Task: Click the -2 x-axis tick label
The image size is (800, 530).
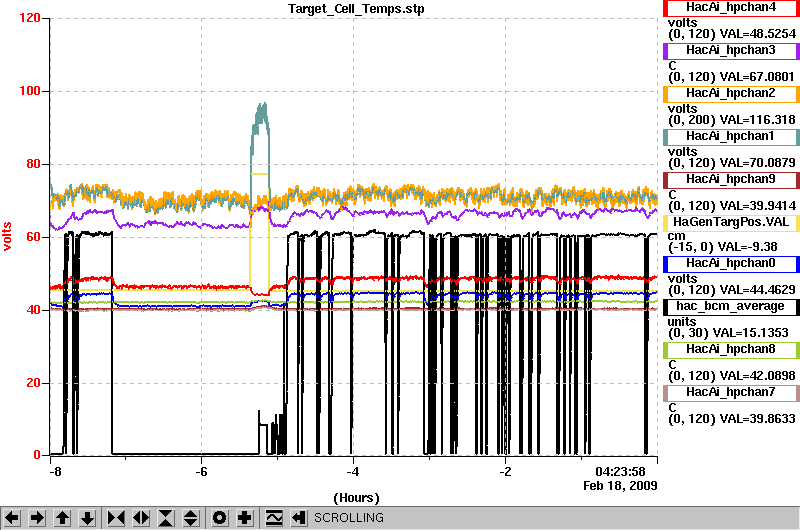Action: pos(505,472)
